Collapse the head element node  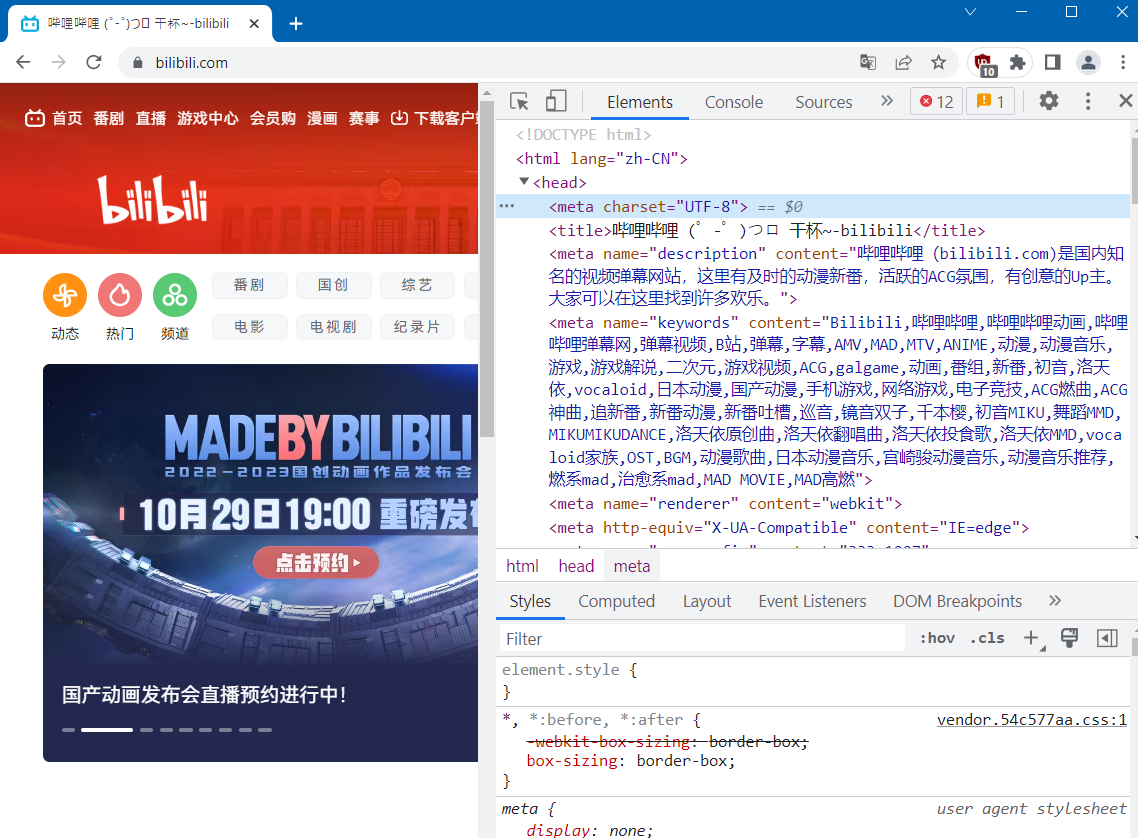click(x=524, y=181)
